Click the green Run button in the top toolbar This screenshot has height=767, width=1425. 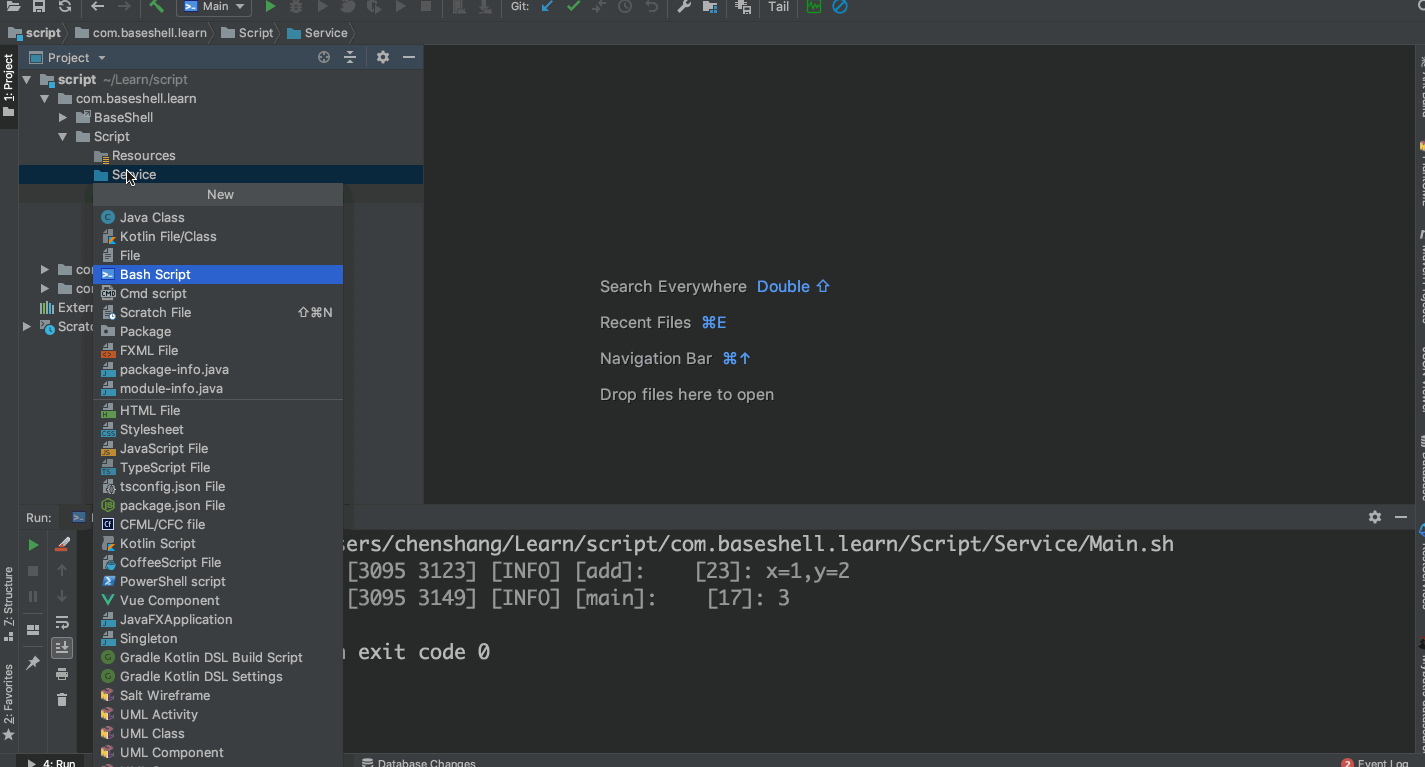[x=270, y=7]
